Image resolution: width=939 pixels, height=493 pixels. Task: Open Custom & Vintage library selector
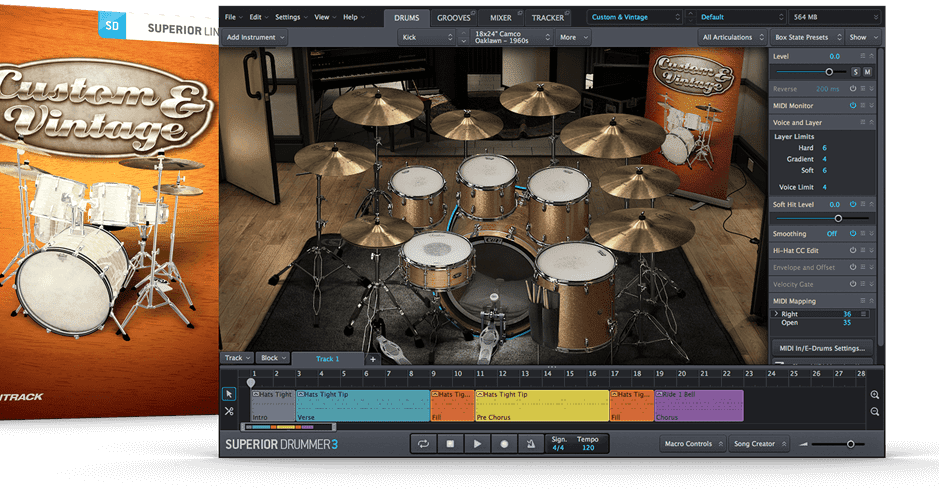(635, 17)
